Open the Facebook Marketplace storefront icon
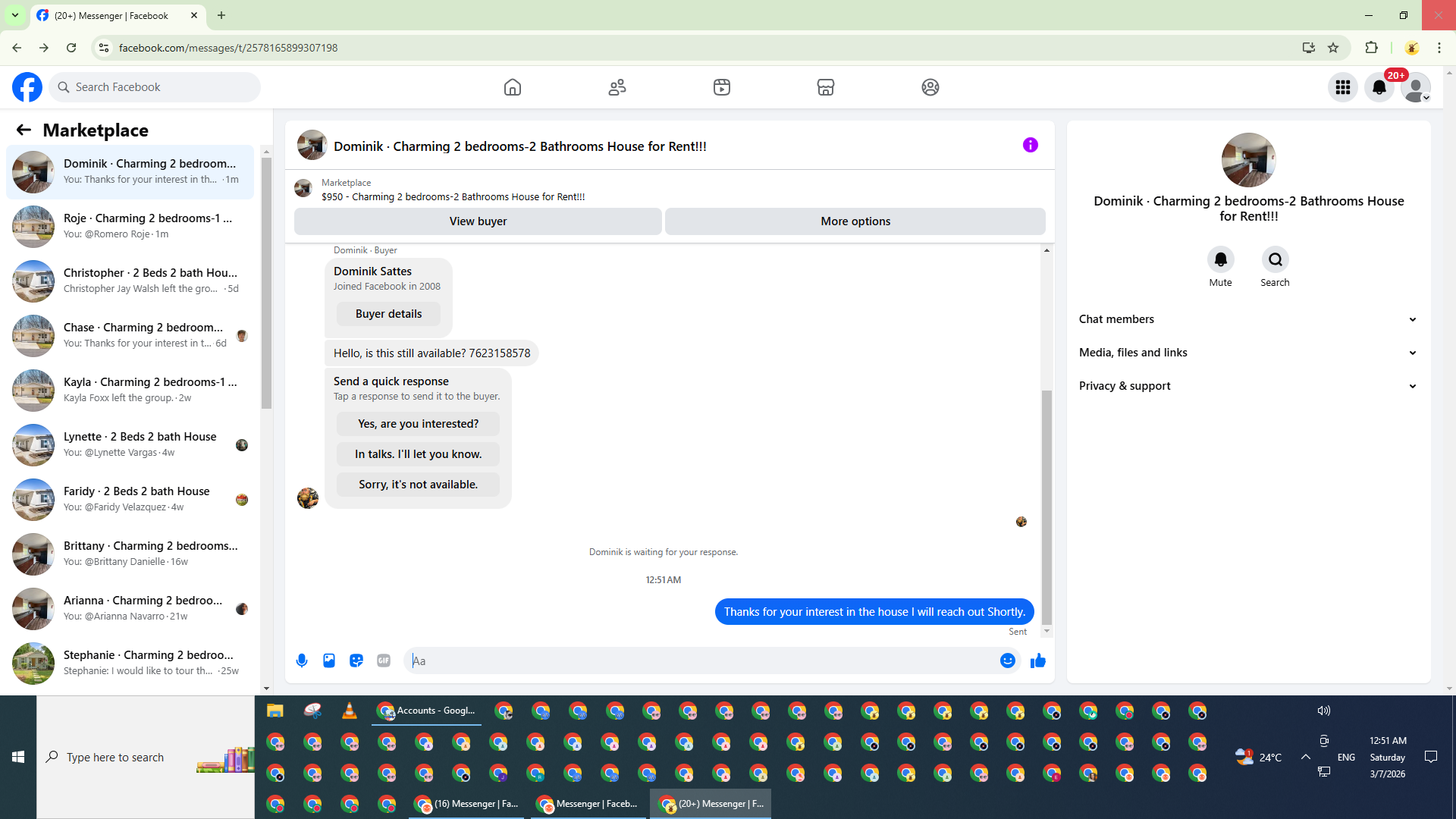Screen dimensions: 1456x819 coord(826,87)
